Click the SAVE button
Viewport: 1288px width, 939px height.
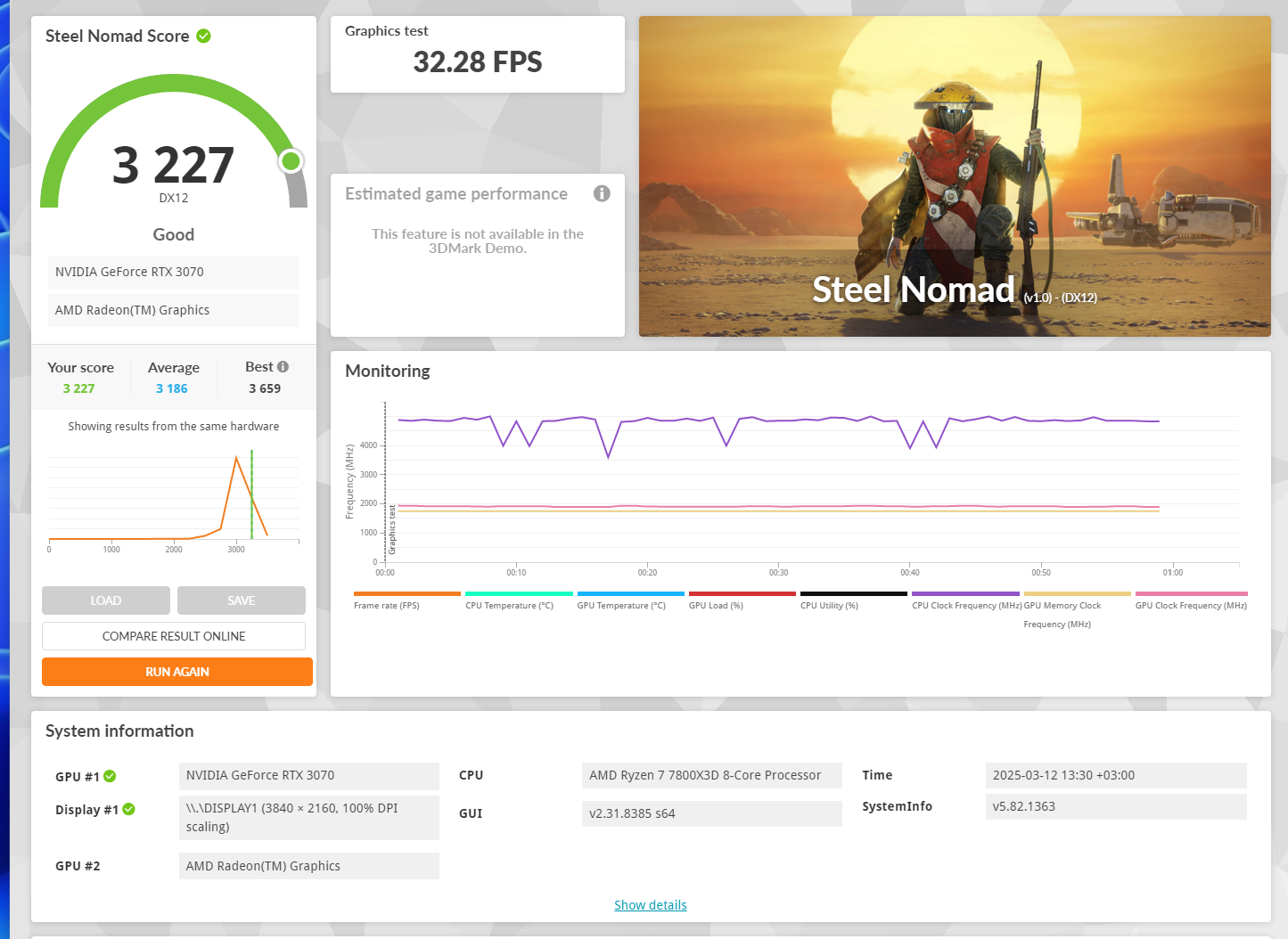click(x=242, y=600)
